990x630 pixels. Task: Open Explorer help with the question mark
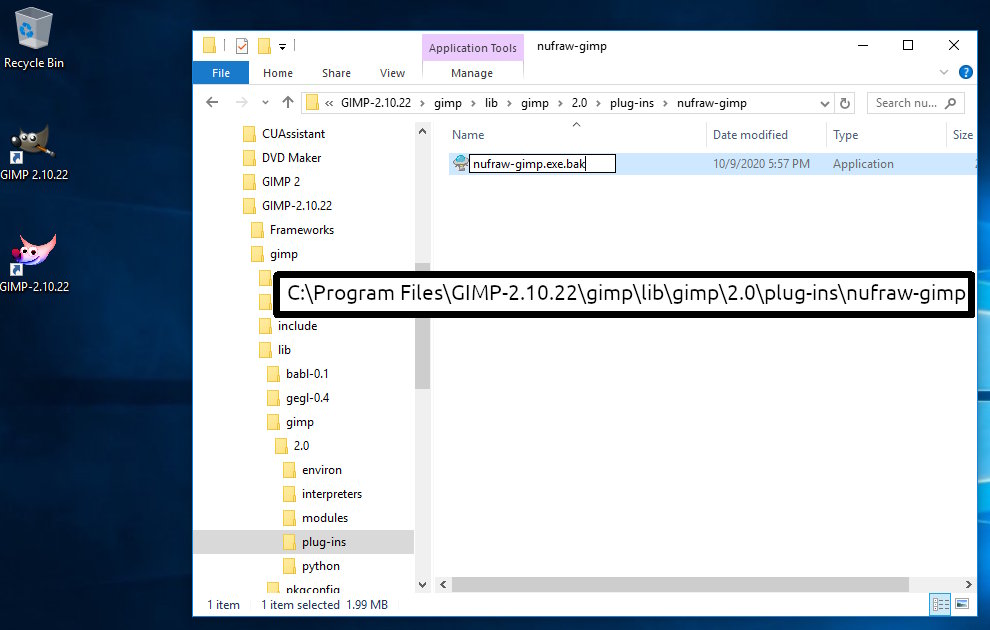pos(965,72)
